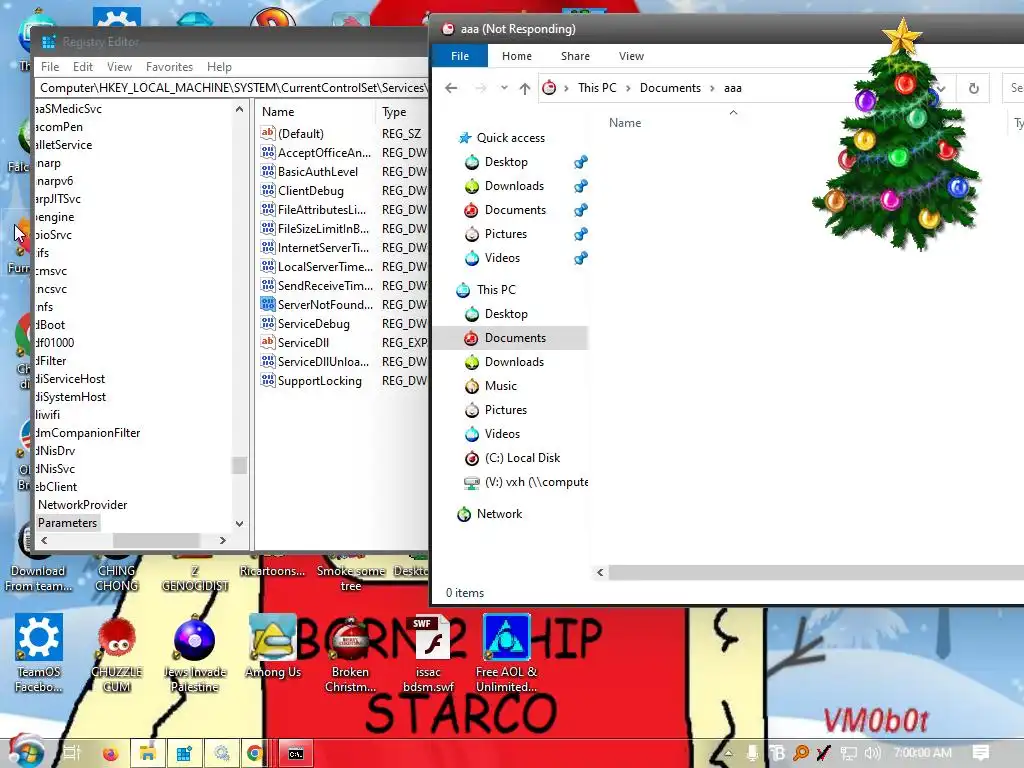
Task: Open the Registry Editor File menu
Action: pyautogui.click(x=50, y=67)
